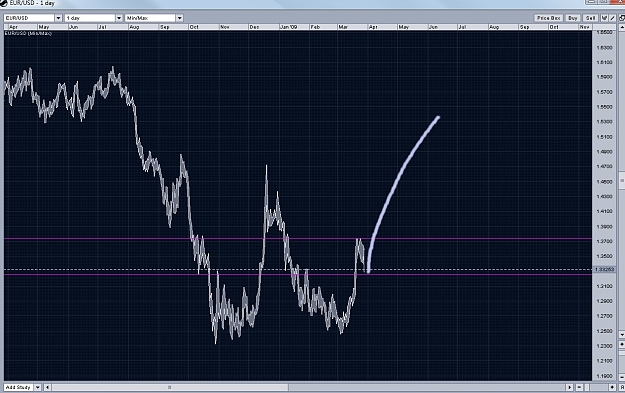625x393 pixels.
Task: Select the upper purple horizontal line
Action: click(298, 239)
